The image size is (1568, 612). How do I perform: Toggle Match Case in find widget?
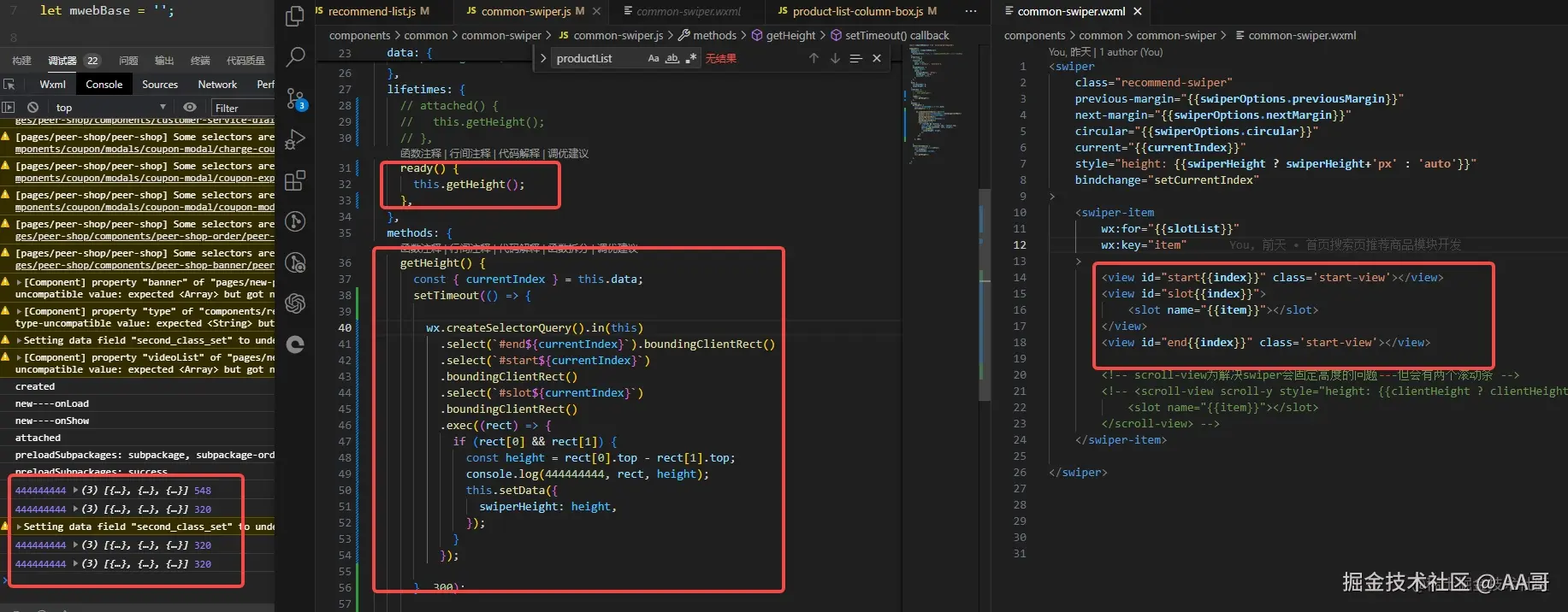pyautogui.click(x=654, y=58)
